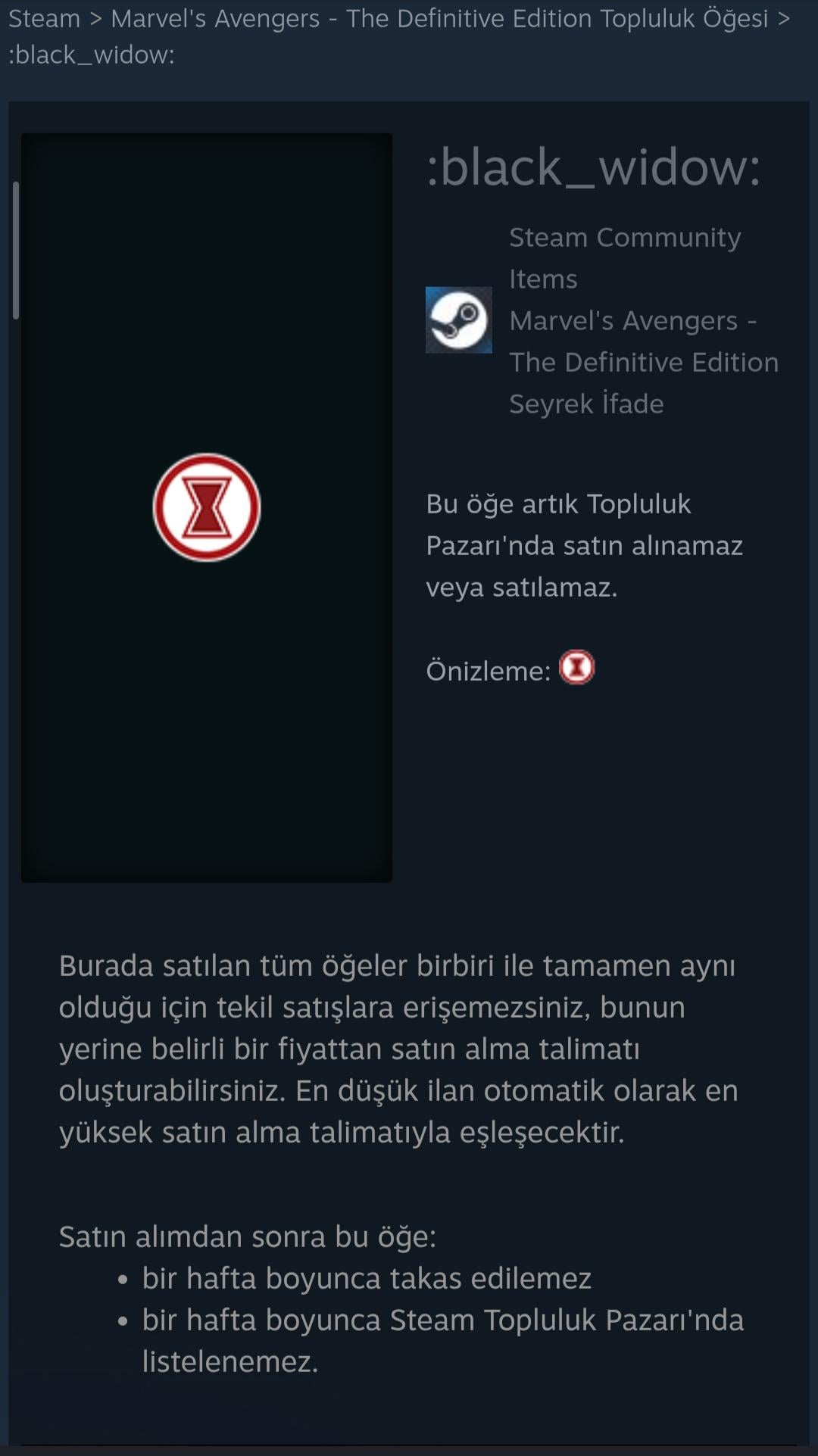This screenshot has height=1456, width=818.
Task: Click the first breadcrumb separator after Steam
Action: [x=95, y=18]
